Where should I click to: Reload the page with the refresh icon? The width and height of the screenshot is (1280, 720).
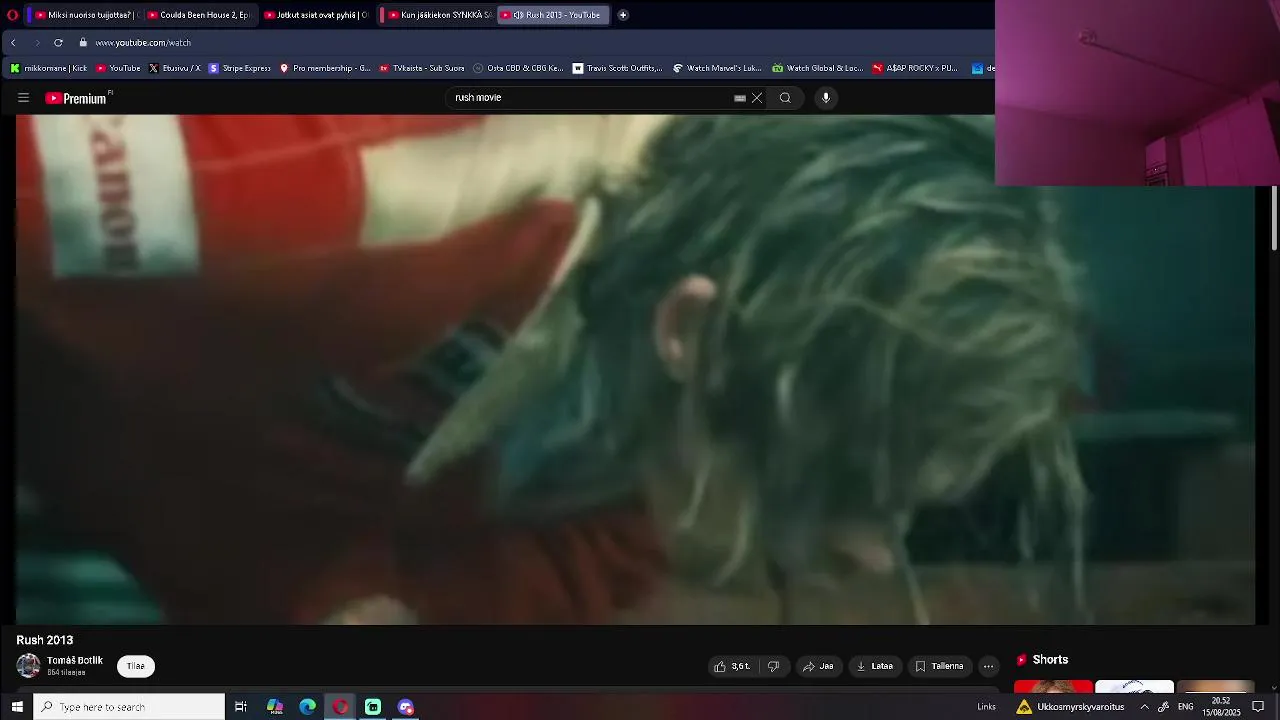(58, 43)
